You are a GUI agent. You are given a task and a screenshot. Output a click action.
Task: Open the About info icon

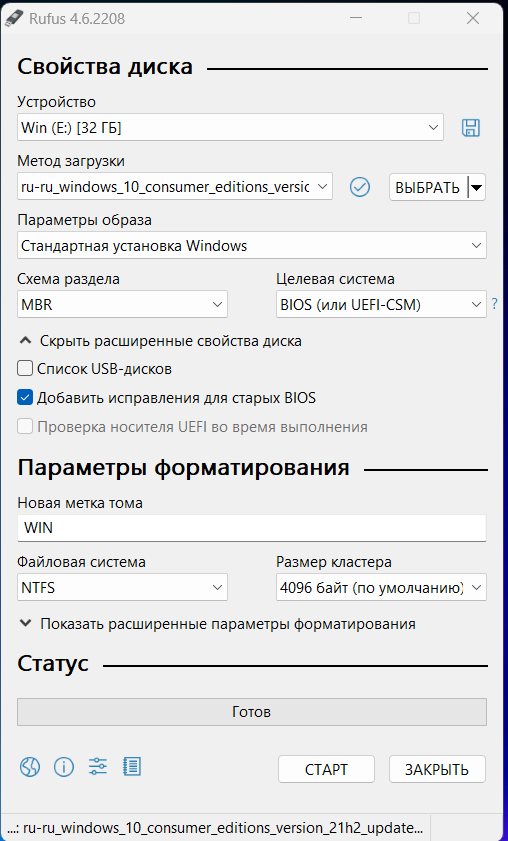tap(64, 768)
